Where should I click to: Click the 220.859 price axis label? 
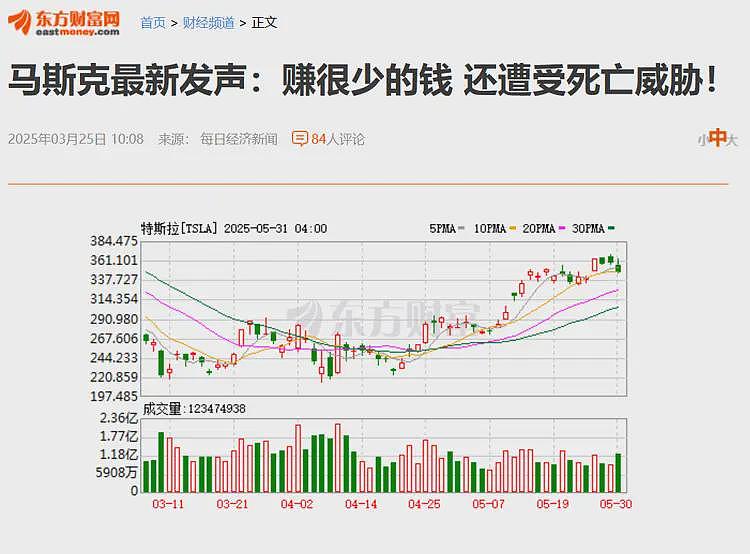(114, 377)
